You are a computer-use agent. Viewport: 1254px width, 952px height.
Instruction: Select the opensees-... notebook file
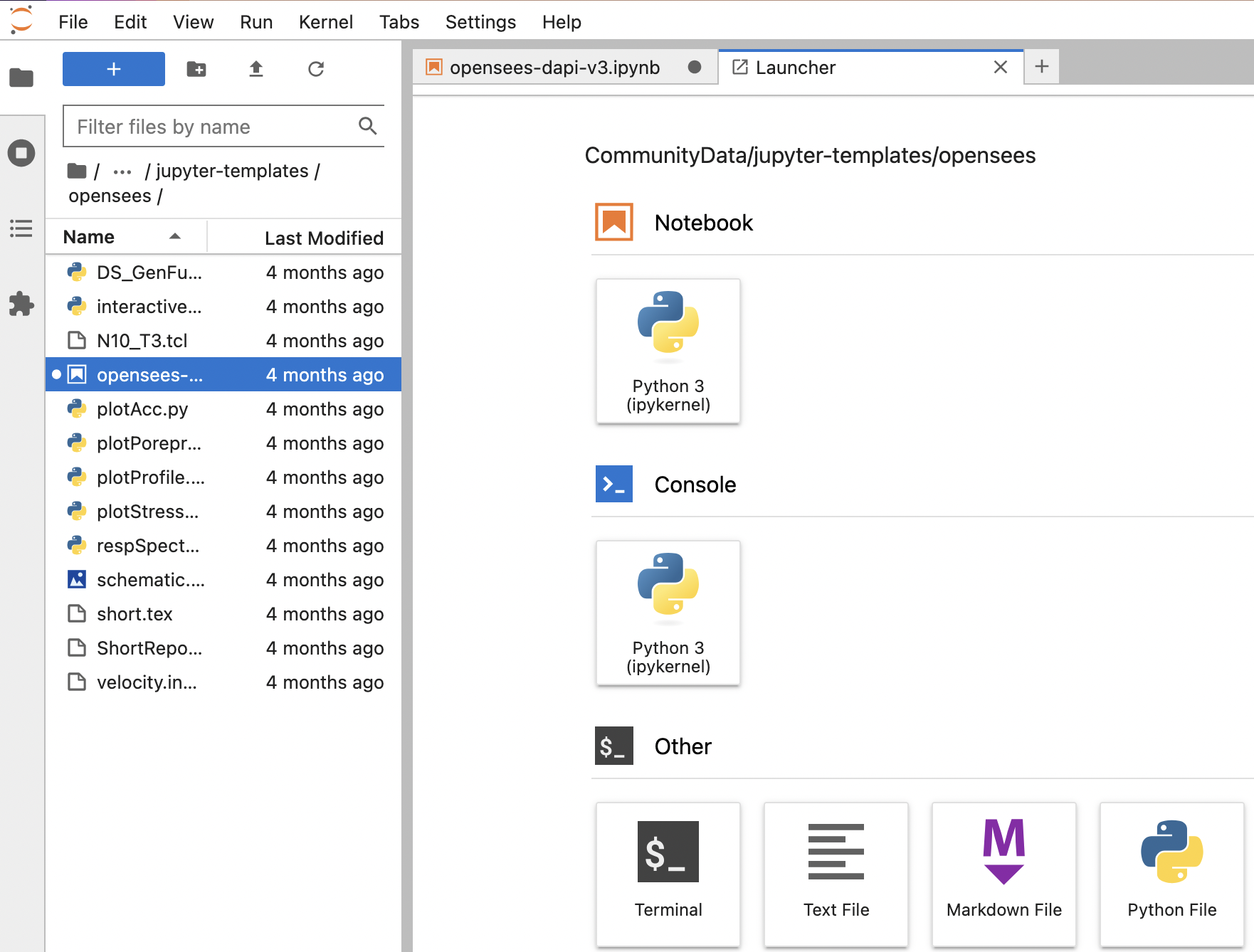[x=223, y=375]
